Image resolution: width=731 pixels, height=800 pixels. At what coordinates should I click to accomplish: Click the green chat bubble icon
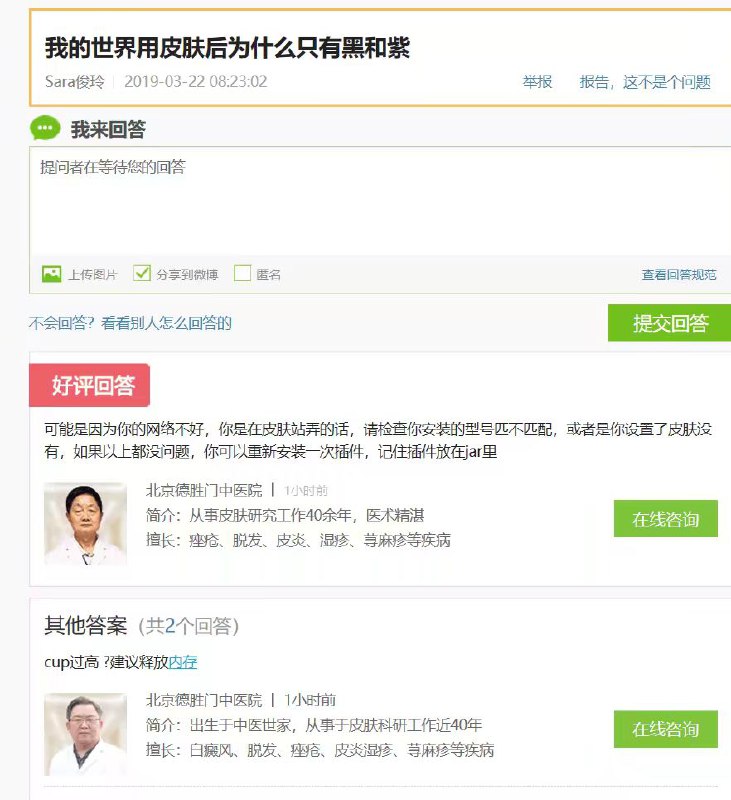(x=45, y=128)
